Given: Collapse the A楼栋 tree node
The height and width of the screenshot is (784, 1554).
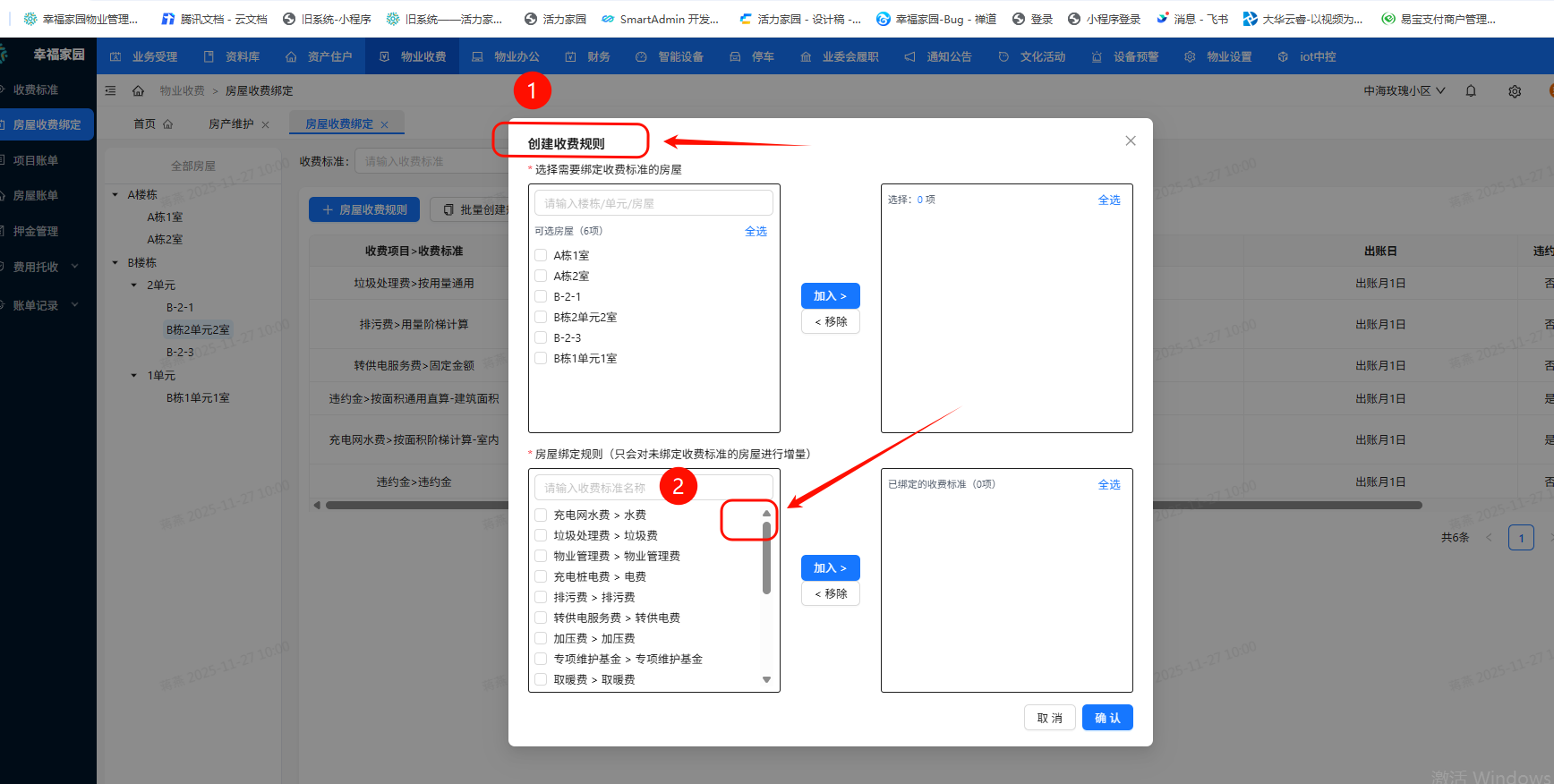Looking at the screenshot, I should click(x=115, y=194).
